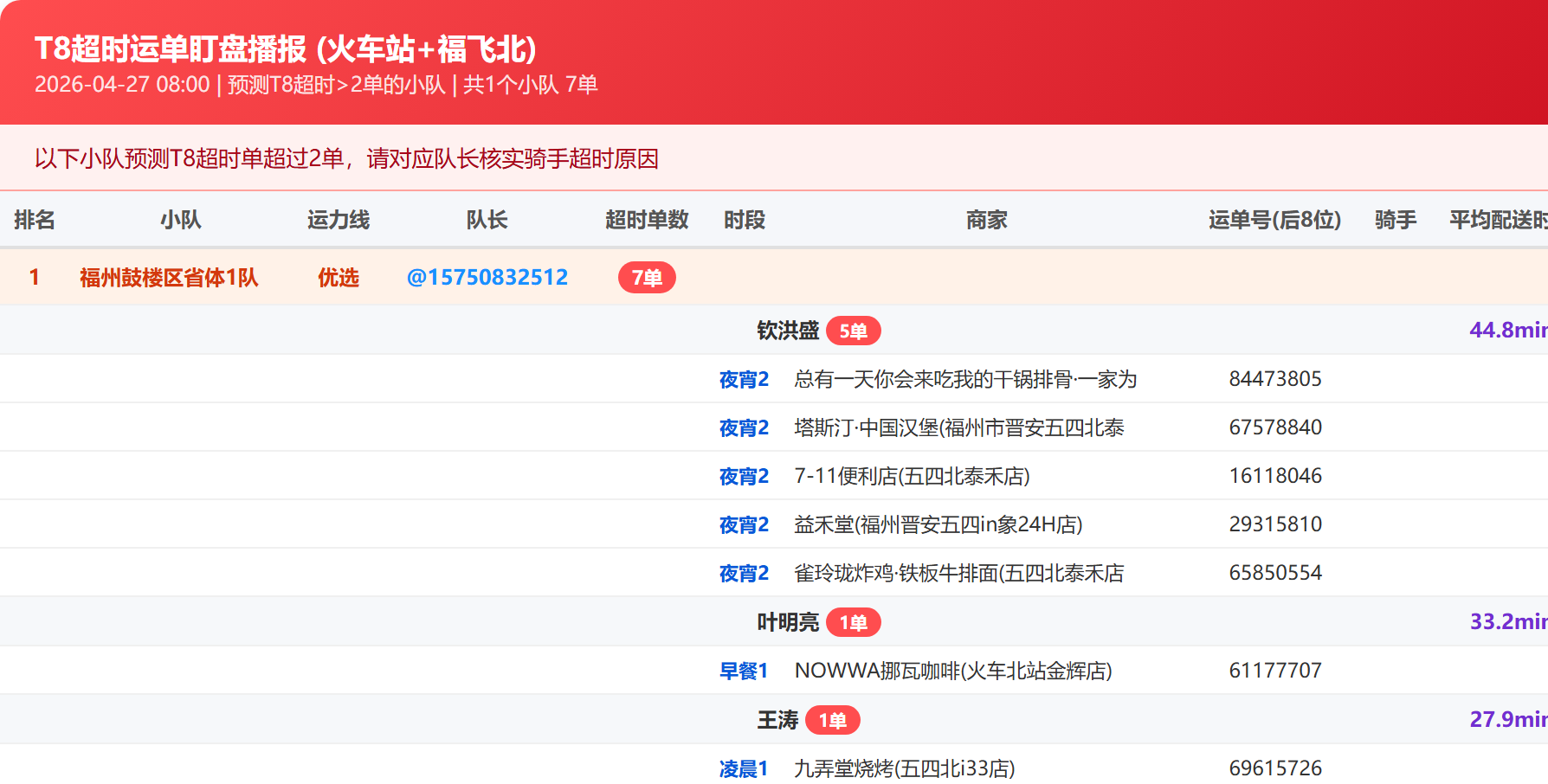Click the report title T8超时运单盯盘播报
Viewport: 1548px width, 784px height.
point(286,49)
